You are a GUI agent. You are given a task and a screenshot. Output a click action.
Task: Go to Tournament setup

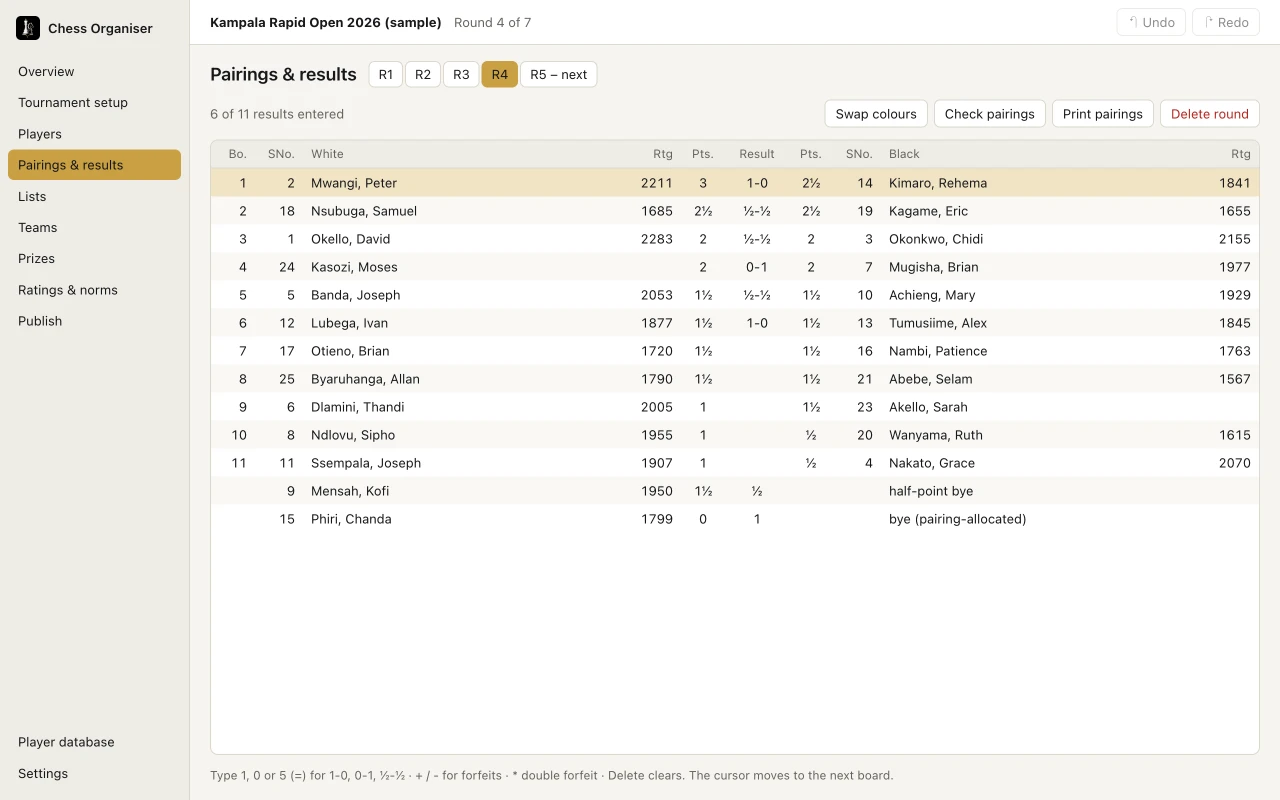pos(94,103)
